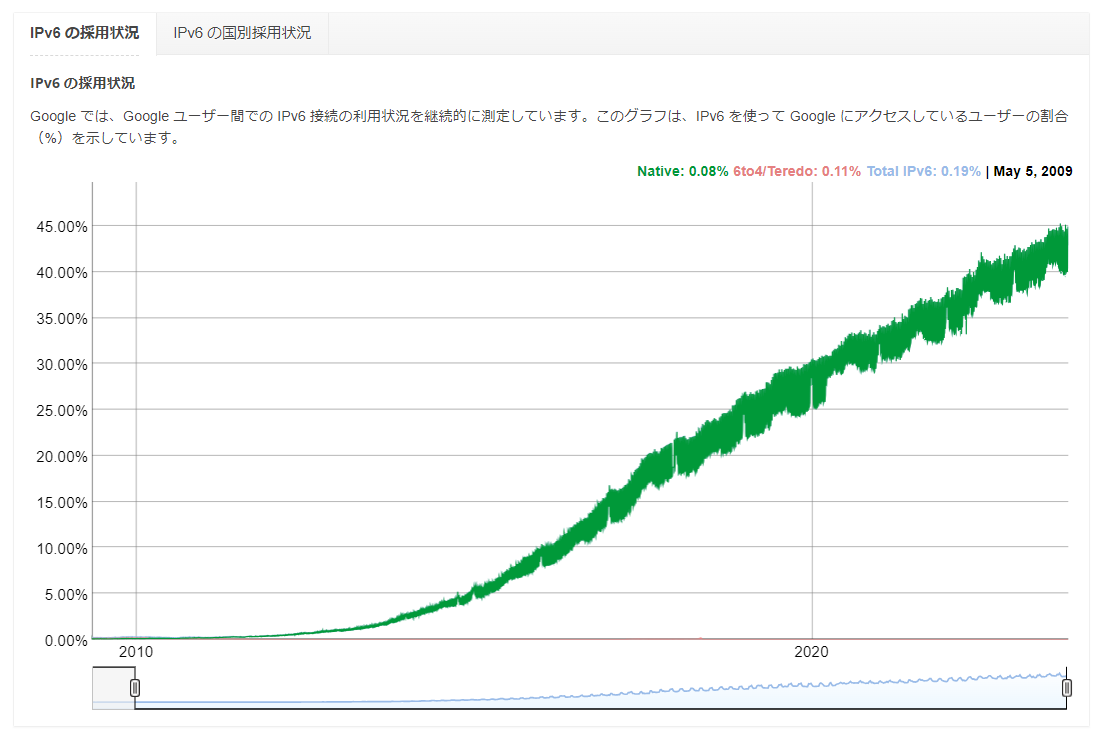Click the 5.00% axis label
This screenshot has width=1102, height=733.
point(66,595)
